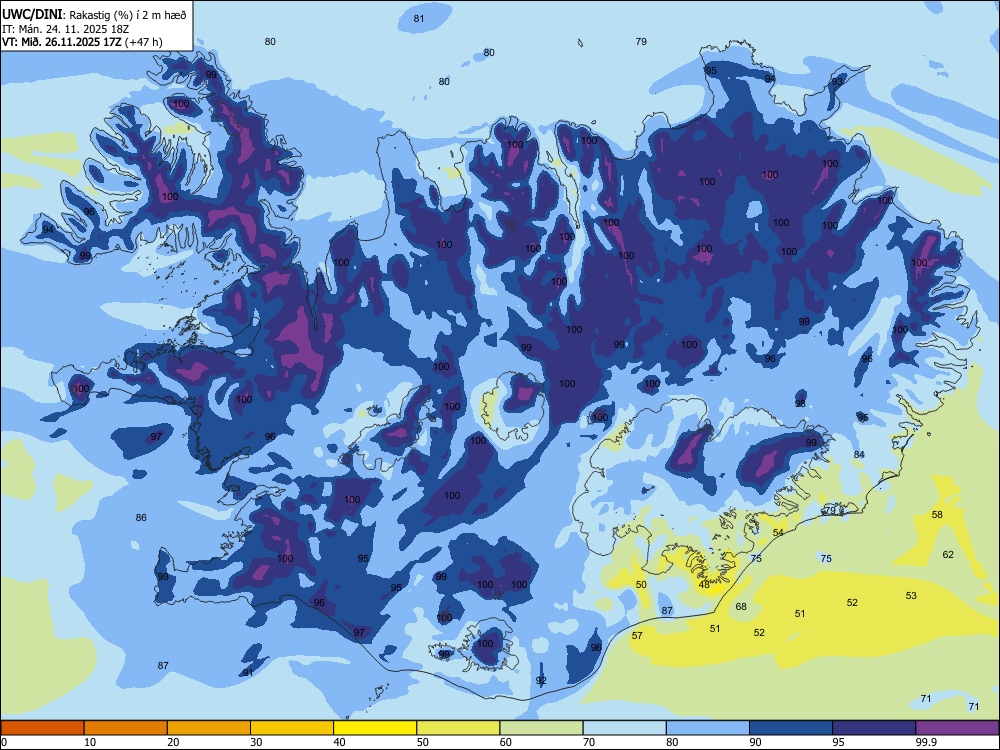Screen dimensions: 1000x750
Task: Click the humidity value 53 offshore
Action: [x=911, y=595]
